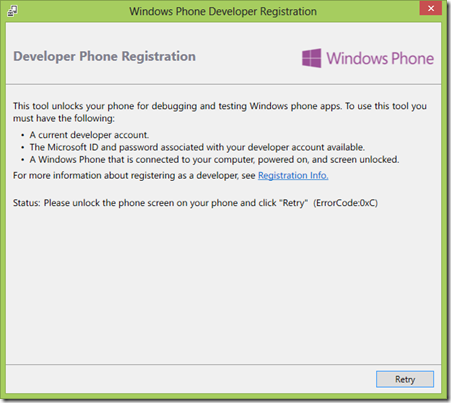Viewport: 451px width, 403px height.
Task: Open the window system menu icon
Action: 12,11
